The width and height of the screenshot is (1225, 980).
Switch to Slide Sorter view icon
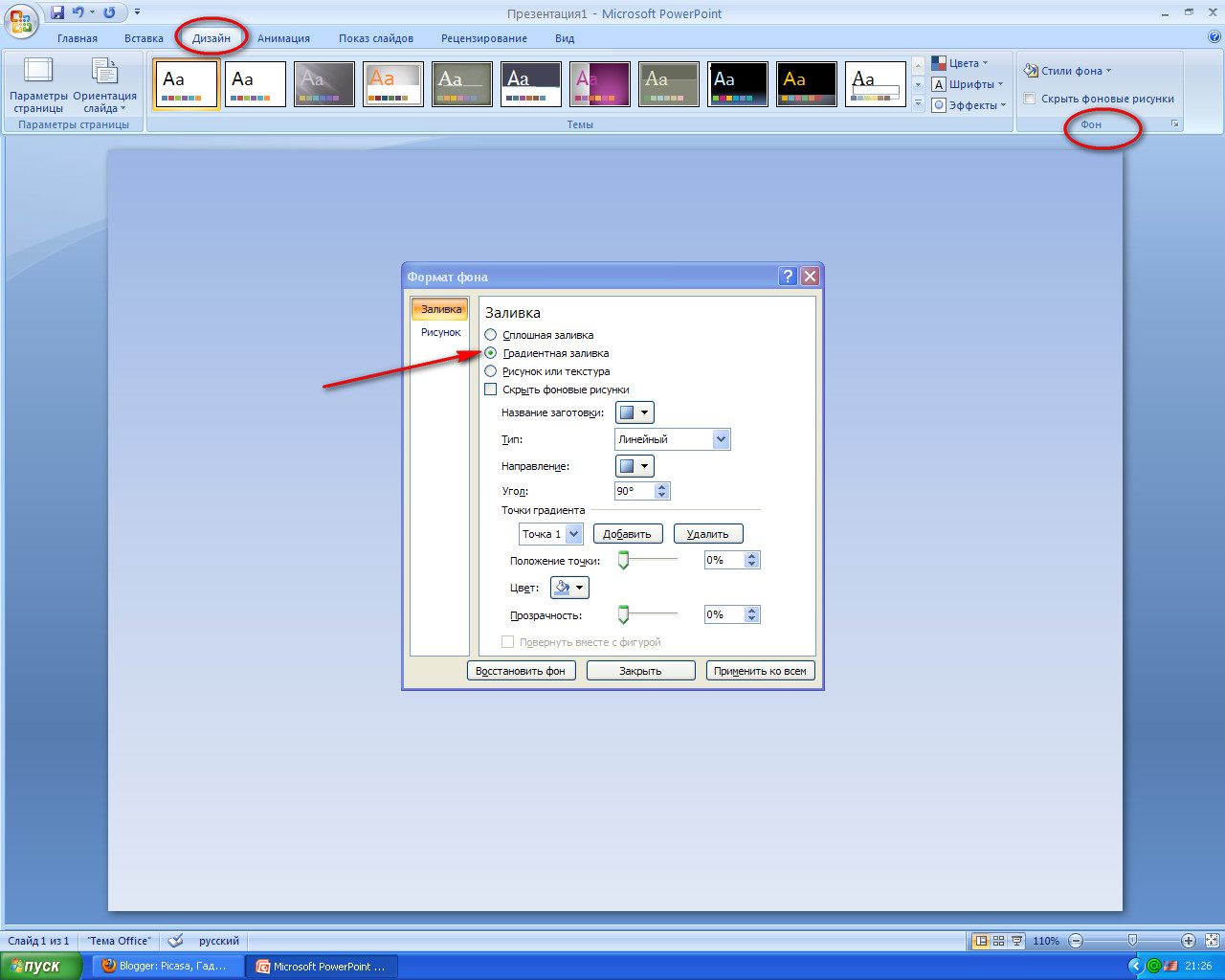(x=998, y=941)
